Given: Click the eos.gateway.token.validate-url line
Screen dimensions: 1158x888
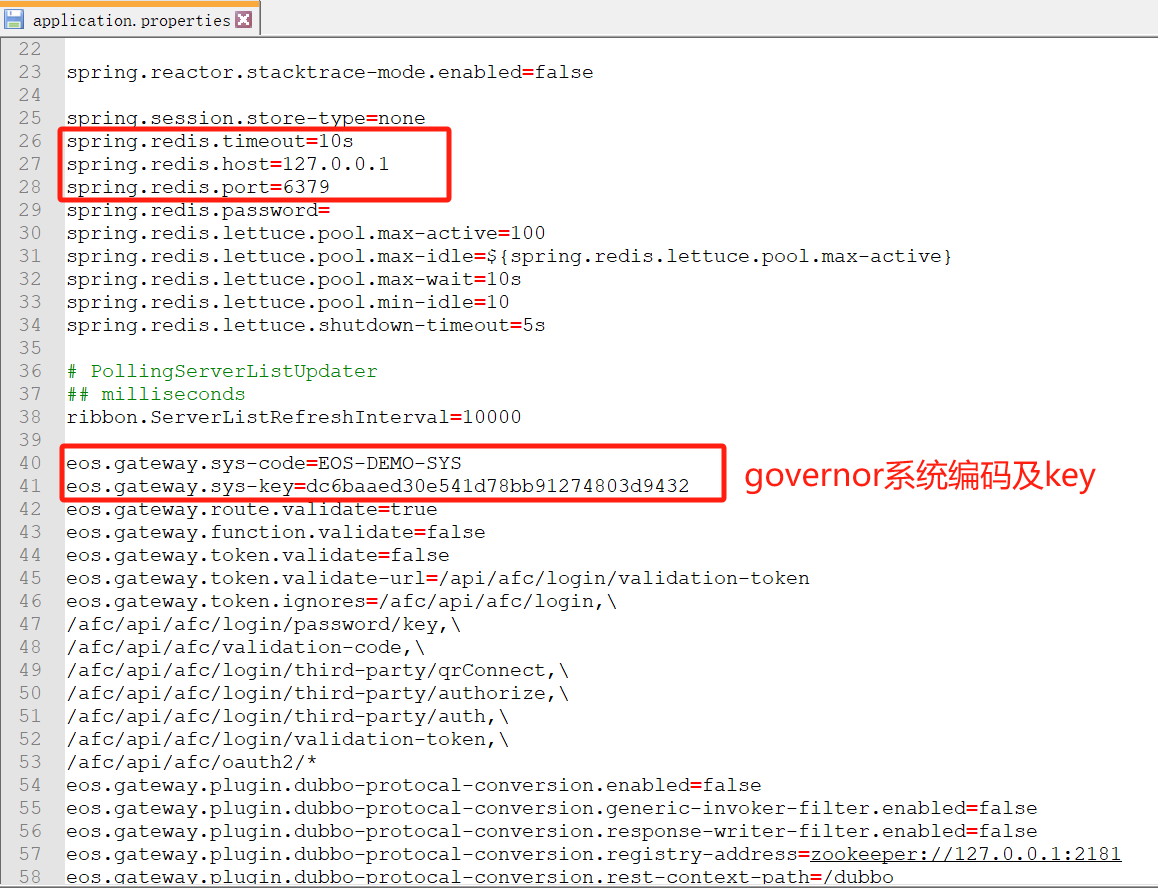Looking at the screenshot, I should 437,578.
